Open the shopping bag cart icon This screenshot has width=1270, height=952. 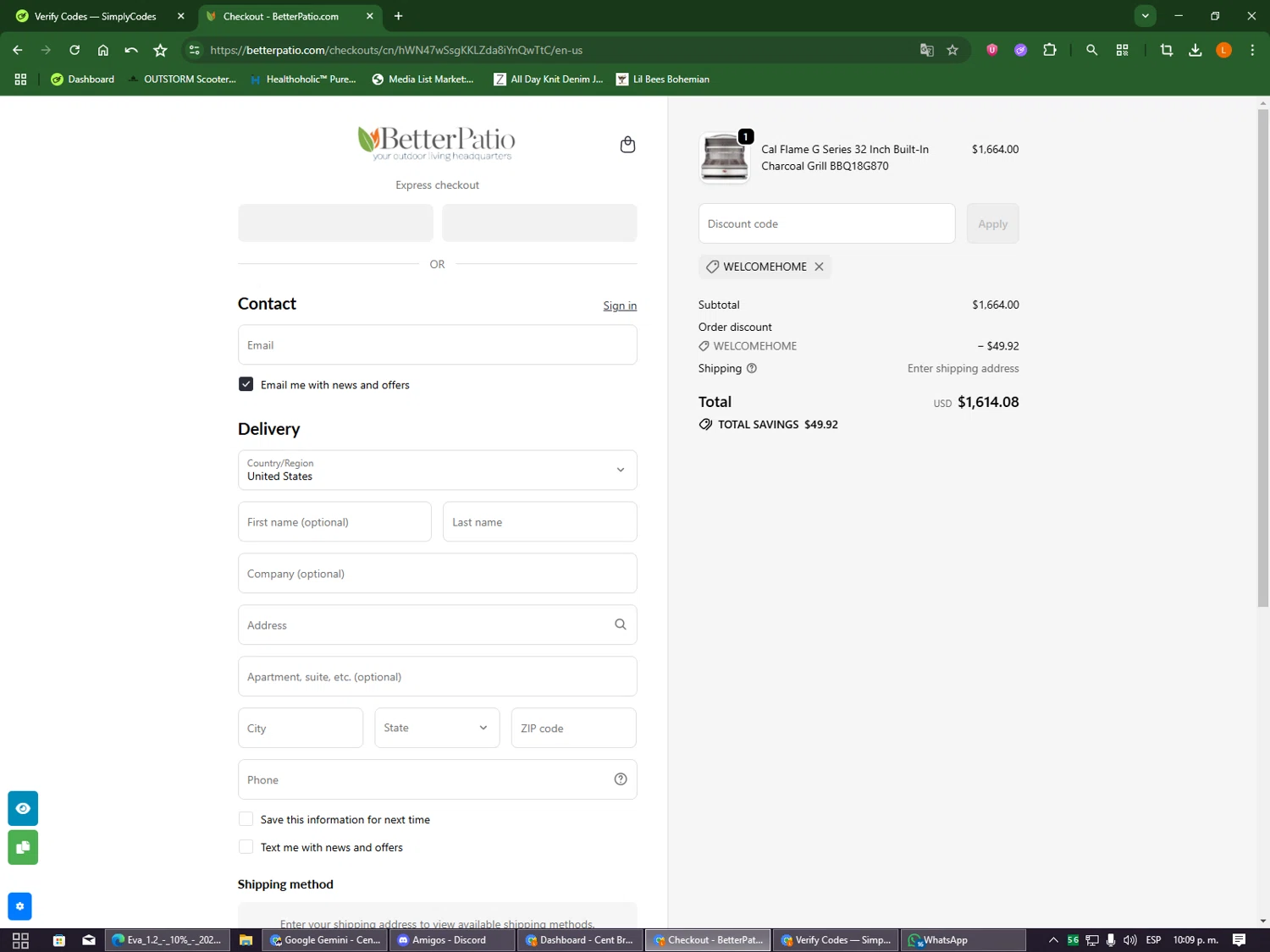pyautogui.click(x=627, y=145)
